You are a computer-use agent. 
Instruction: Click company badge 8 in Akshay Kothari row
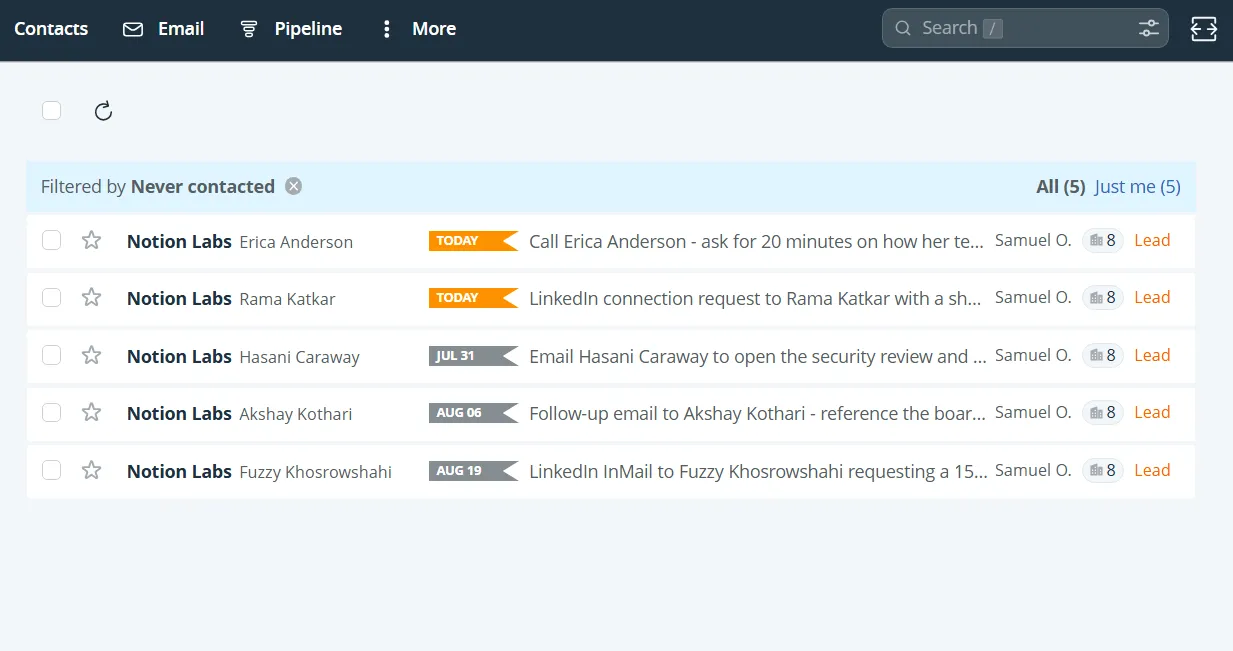pos(1103,412)
